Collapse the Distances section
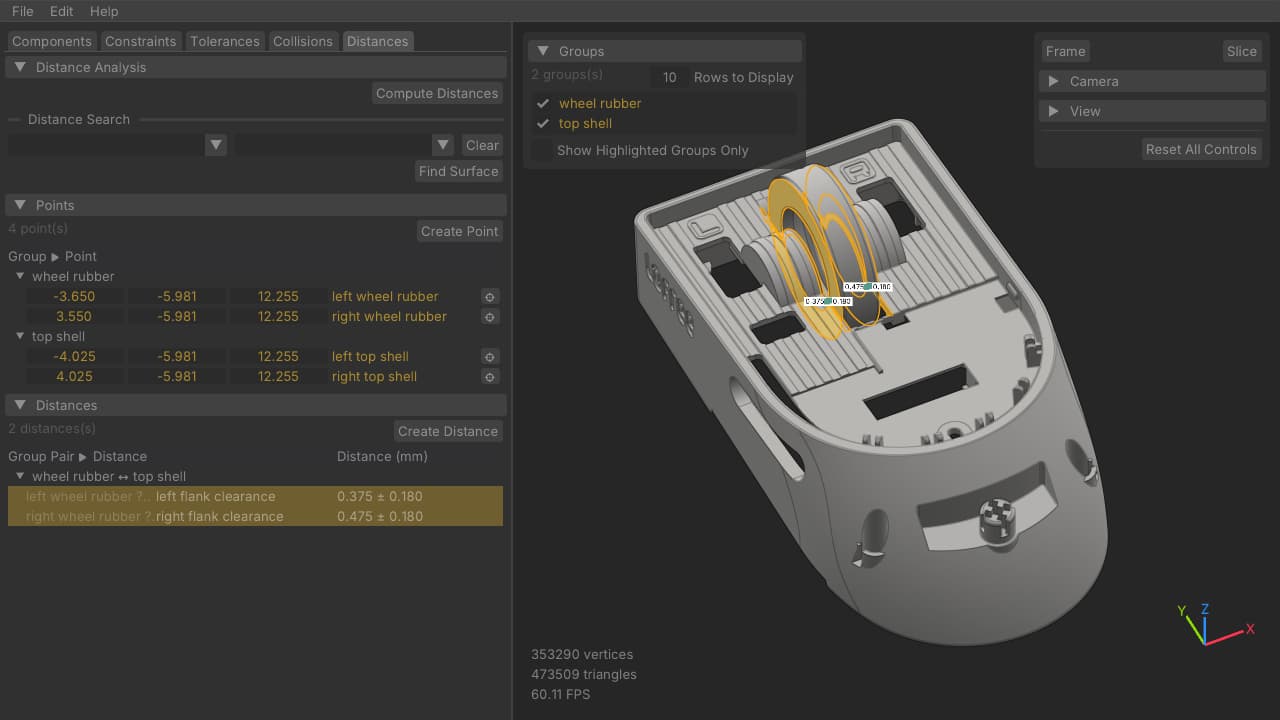Screen dimensions: 1280x720 (19, 405)
